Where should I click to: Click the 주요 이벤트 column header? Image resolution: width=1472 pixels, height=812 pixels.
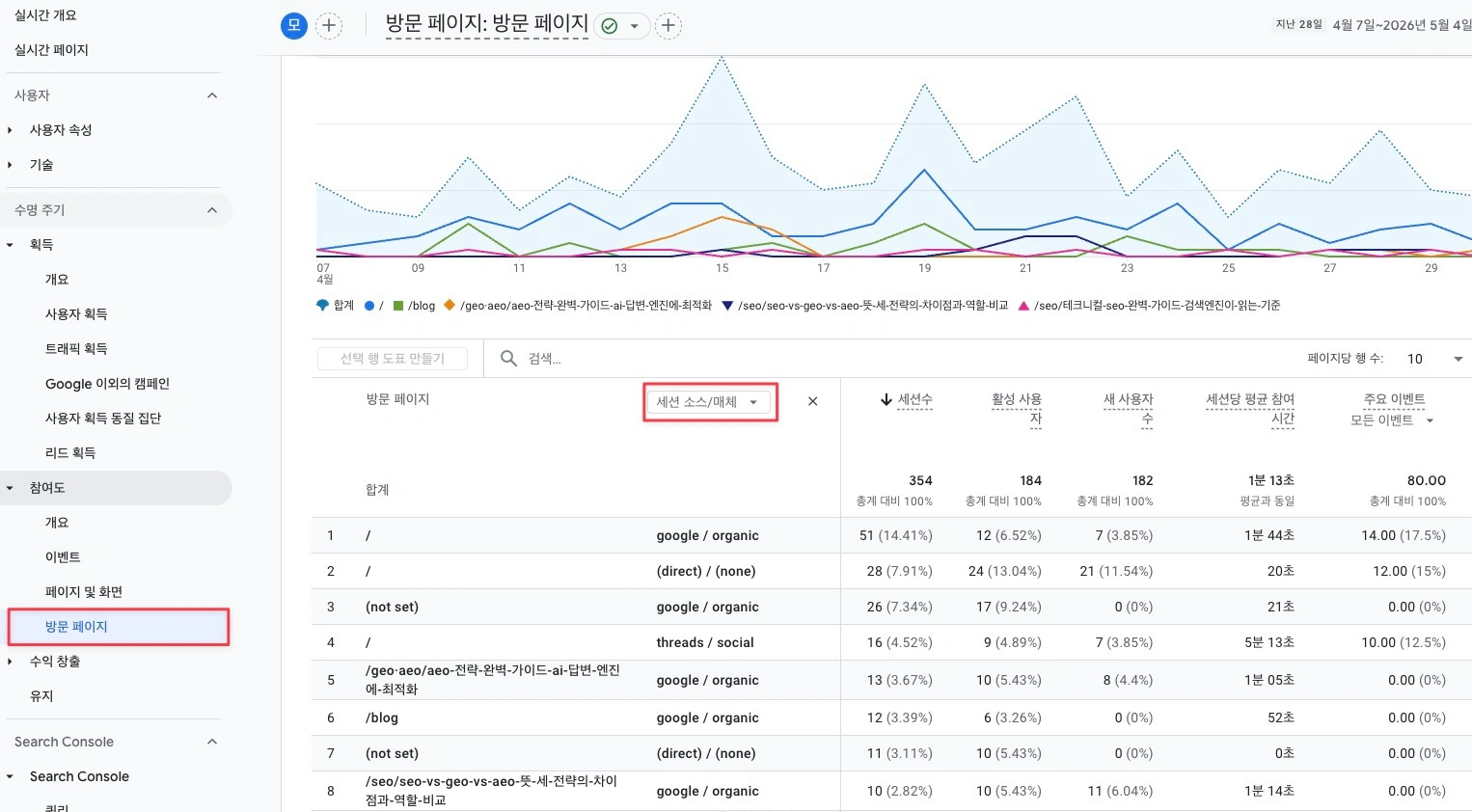point(1394,399)
